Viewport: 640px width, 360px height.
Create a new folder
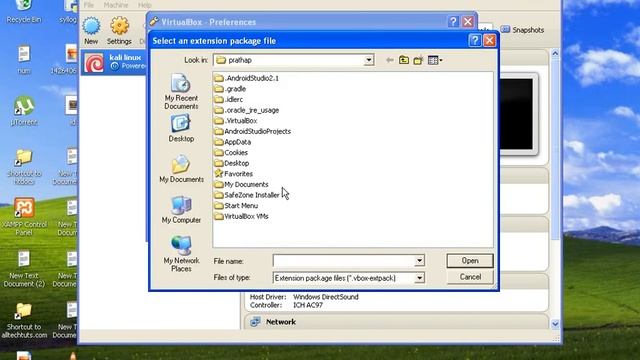418,60
